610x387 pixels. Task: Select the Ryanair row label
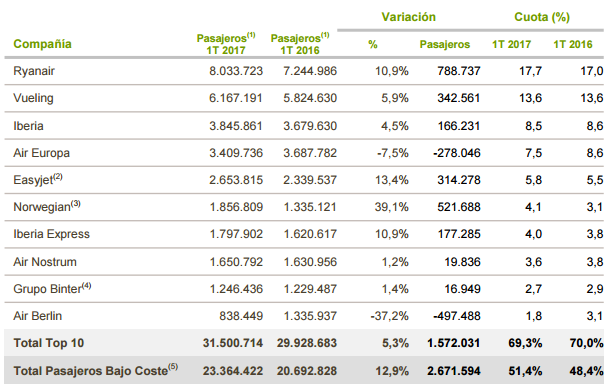[x=34, y=71]
